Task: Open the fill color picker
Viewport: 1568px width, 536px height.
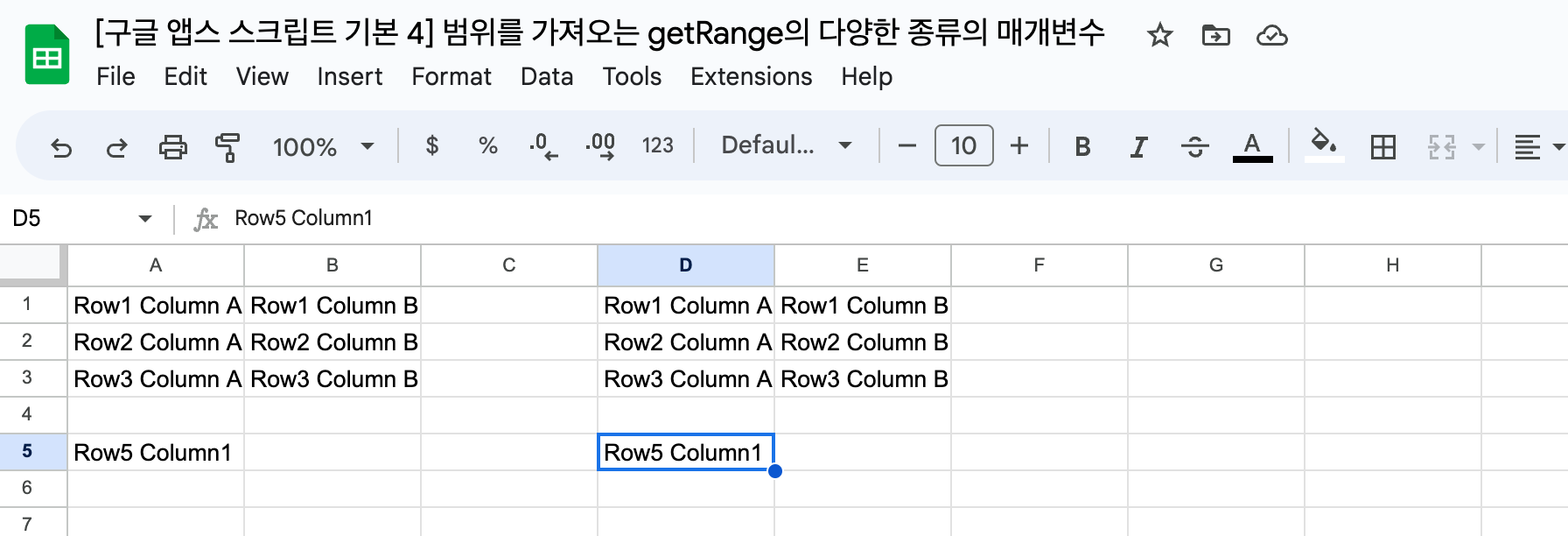Action: 1324,145
